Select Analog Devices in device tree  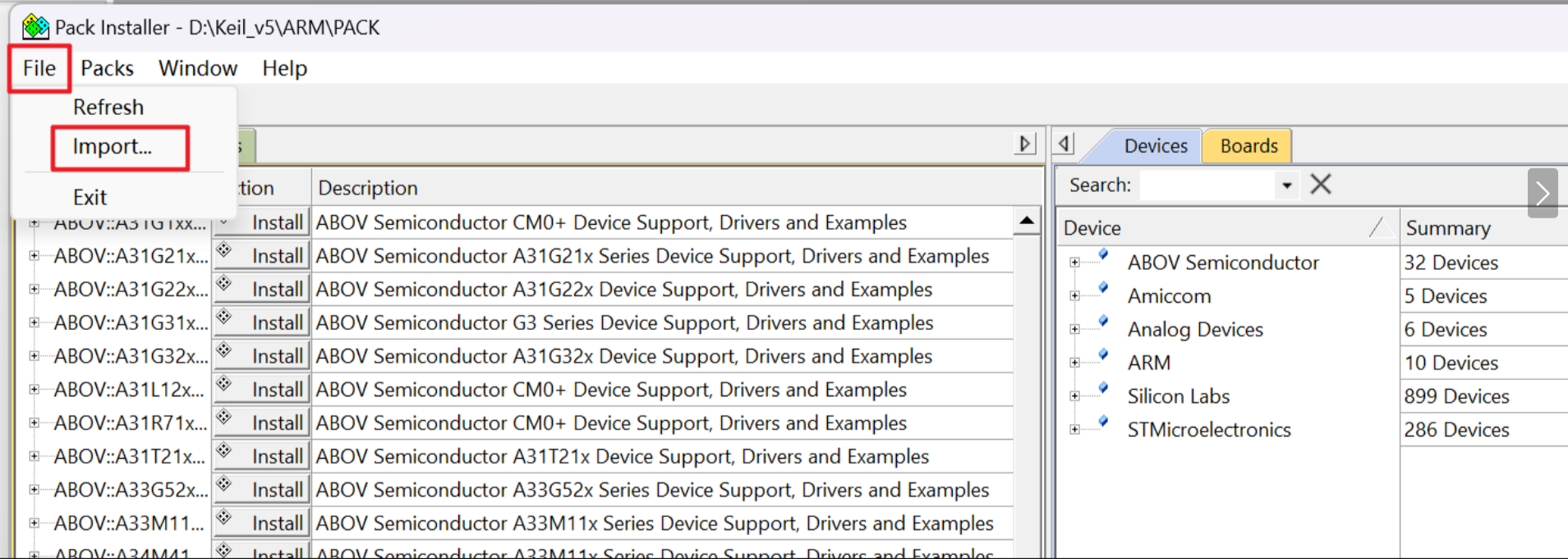1195,329
